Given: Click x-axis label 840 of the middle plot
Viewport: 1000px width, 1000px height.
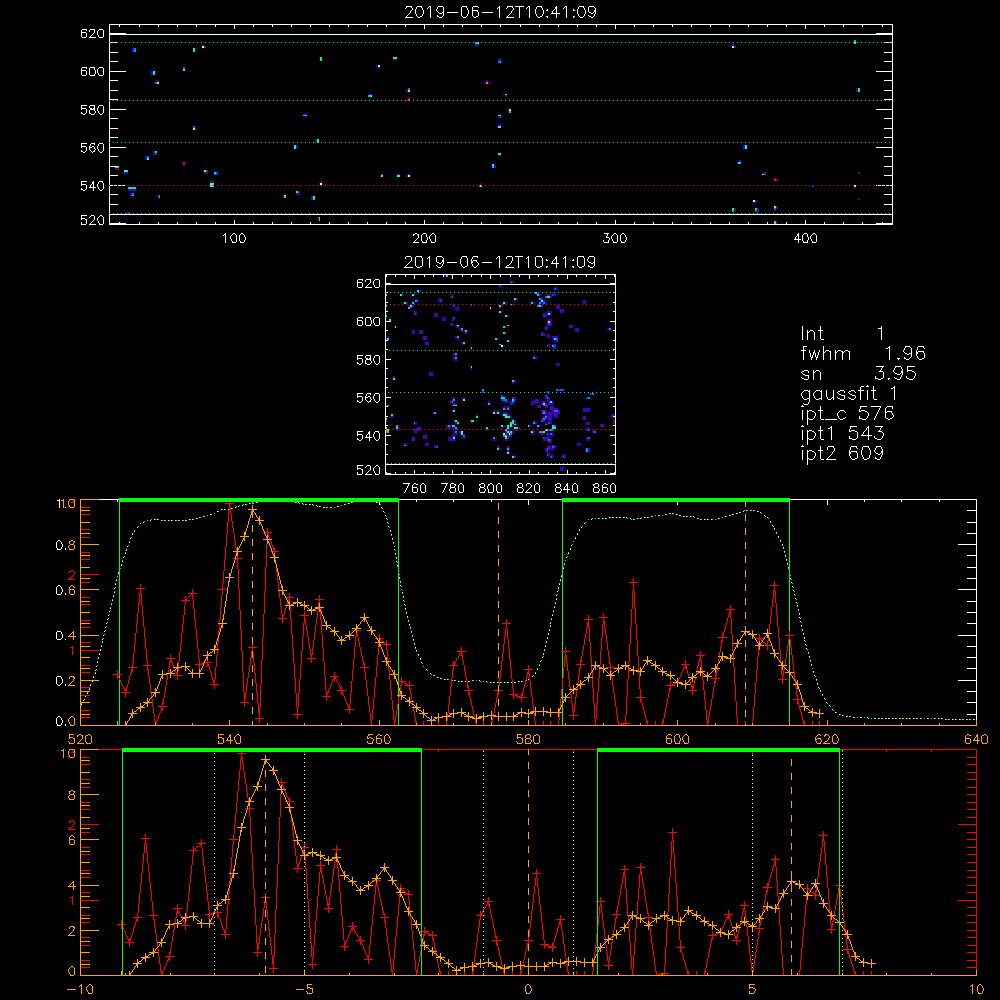Looking at the screenshot, I should [x=566, y=489].
